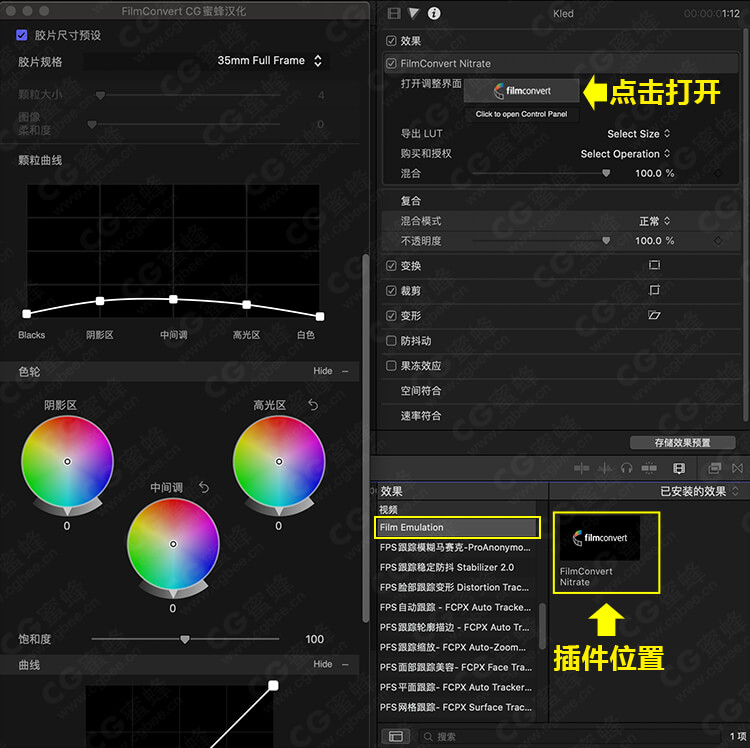Select the Film Emulation category
This screenshot has height=748, width=750.
point(457,528)
